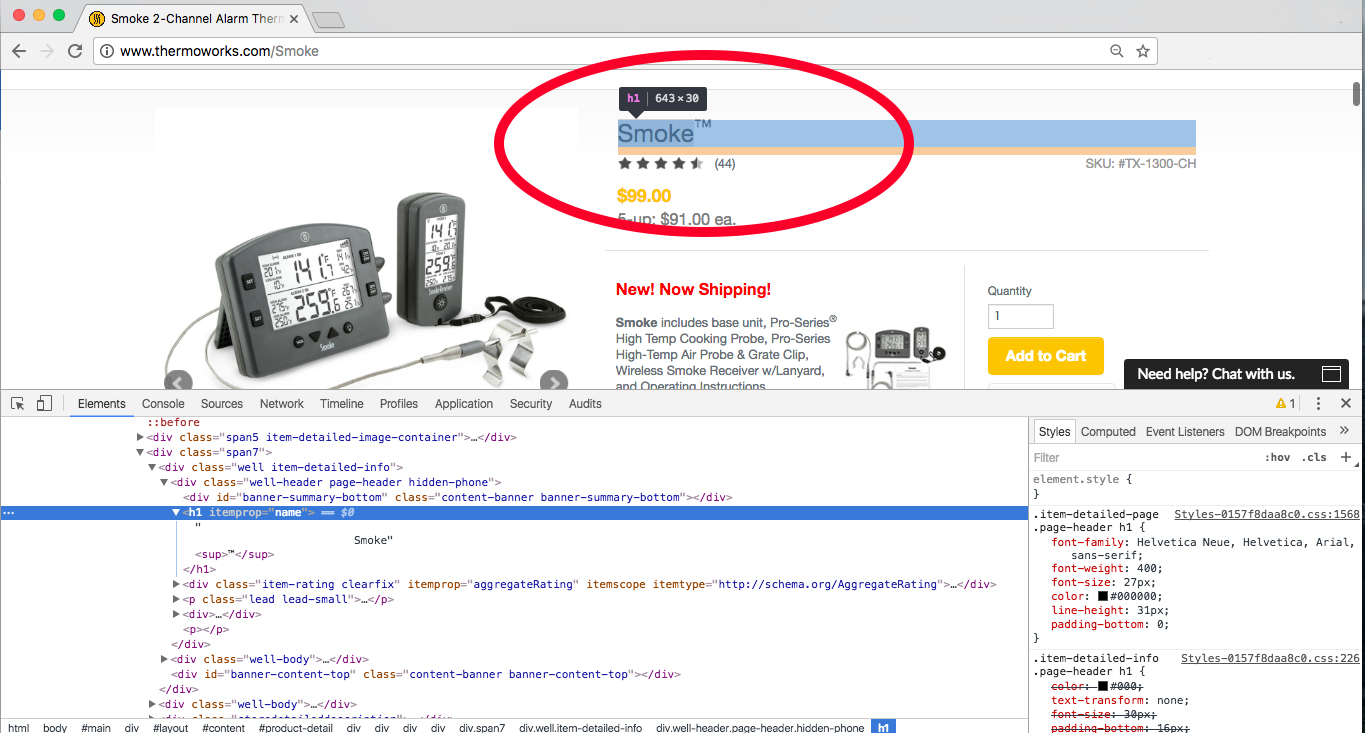Toggle the device toolbar icon in DevTools
Image resolution: width=1365 pixels, height=733 pixels.
pos(44,404)
